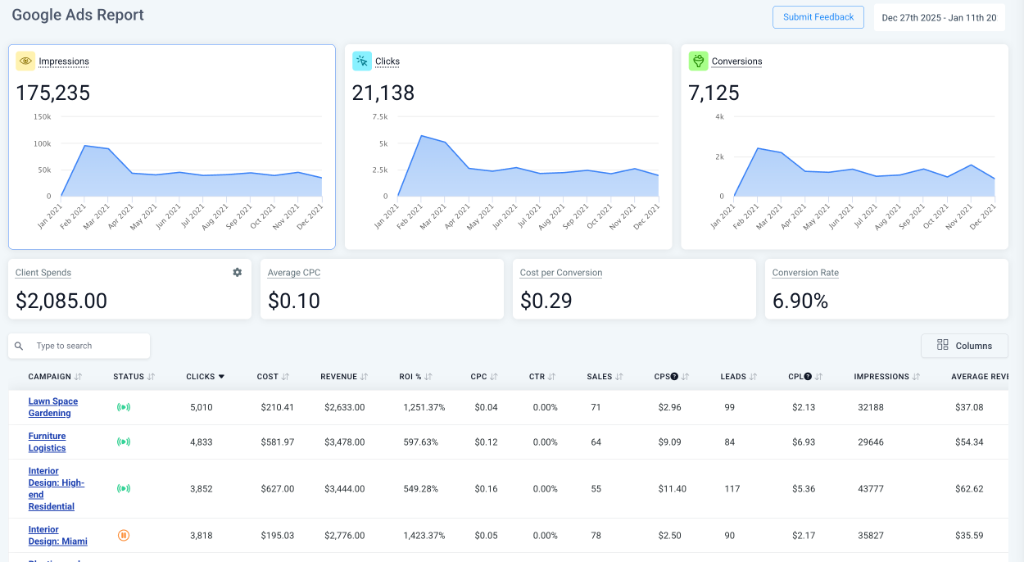Click the $0.10 average CPC value
1024x562 pixels.
(x=294, y=301)
